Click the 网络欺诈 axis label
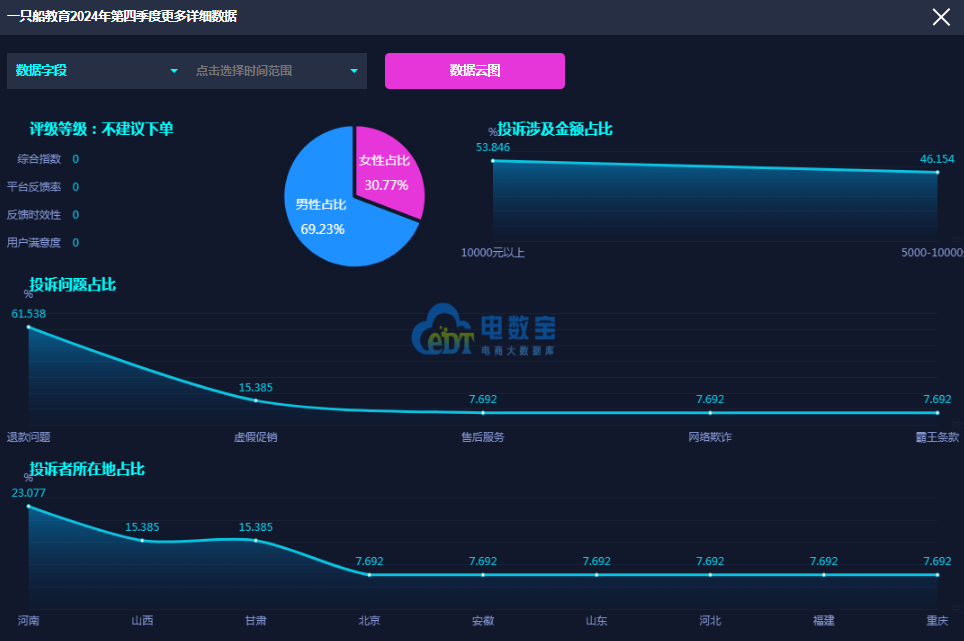The height and width of the screenshot is (641, 964). tap(710, 437)
